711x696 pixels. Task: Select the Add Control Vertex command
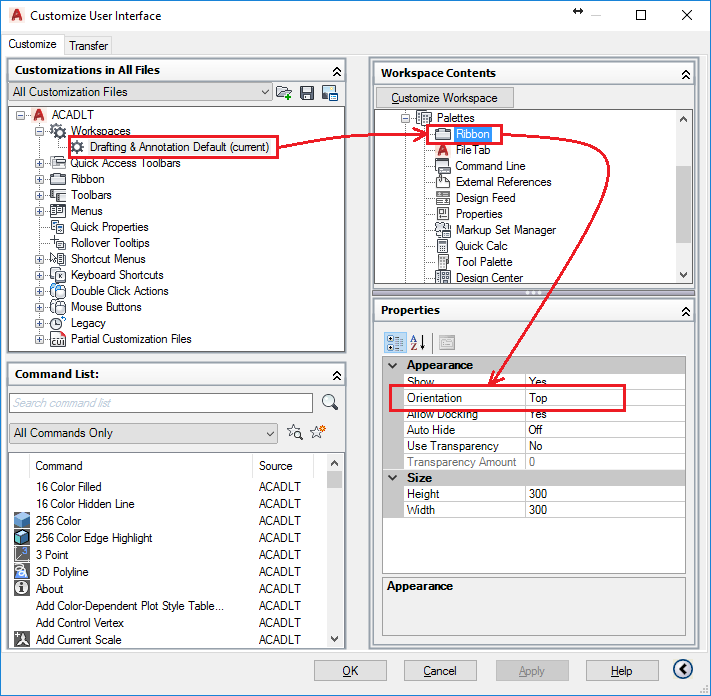[79, 623]
